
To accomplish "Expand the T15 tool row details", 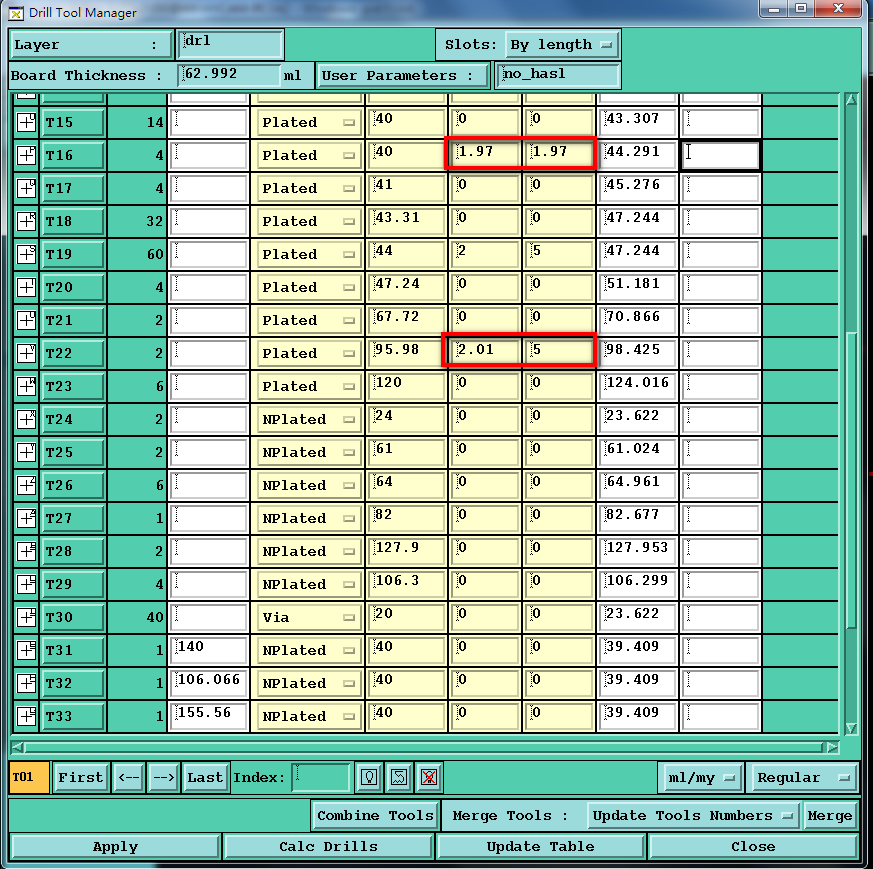I will point(26,122).
